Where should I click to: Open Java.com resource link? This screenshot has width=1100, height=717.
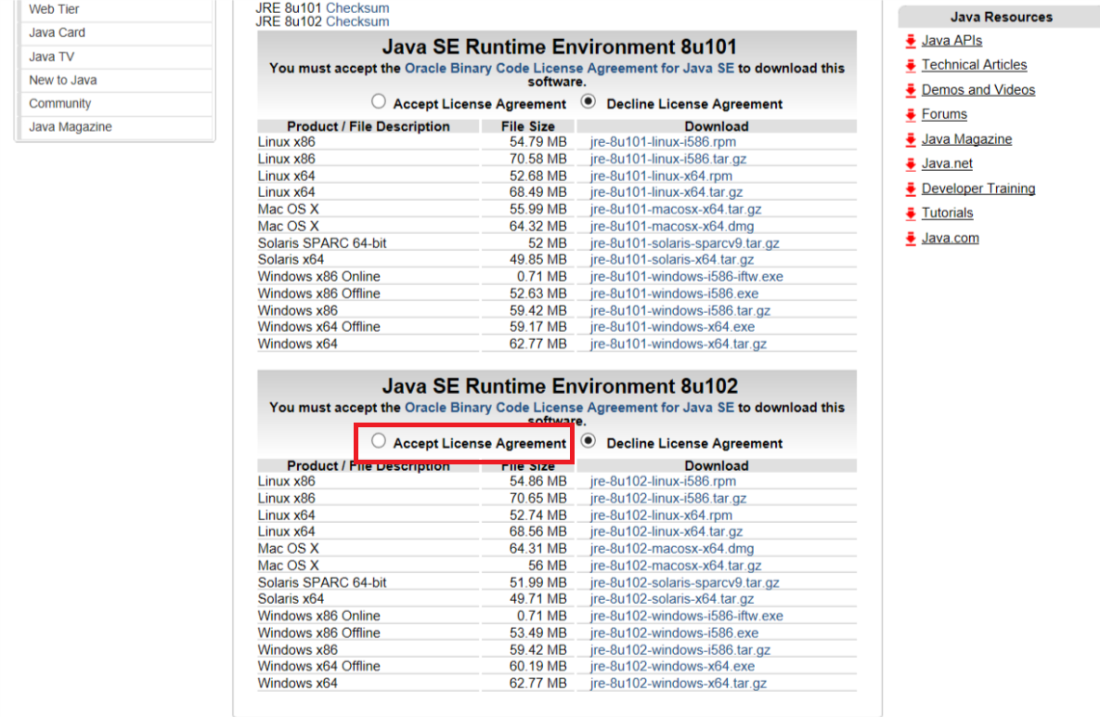[950, 238]
